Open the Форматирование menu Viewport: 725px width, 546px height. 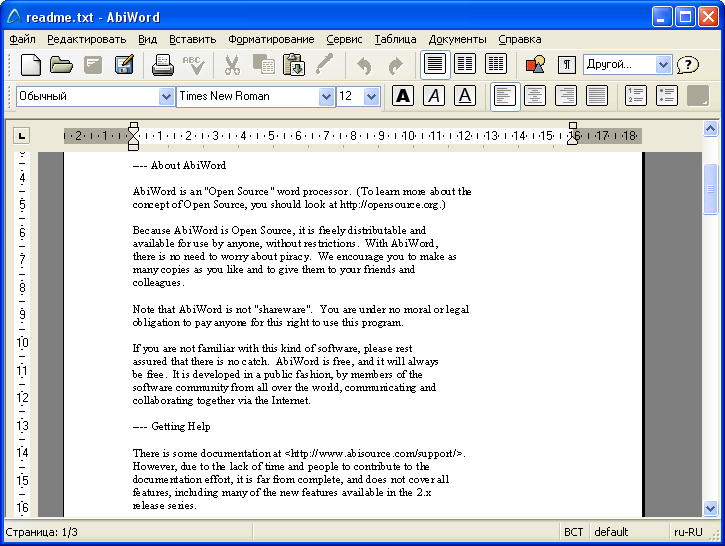271,39
